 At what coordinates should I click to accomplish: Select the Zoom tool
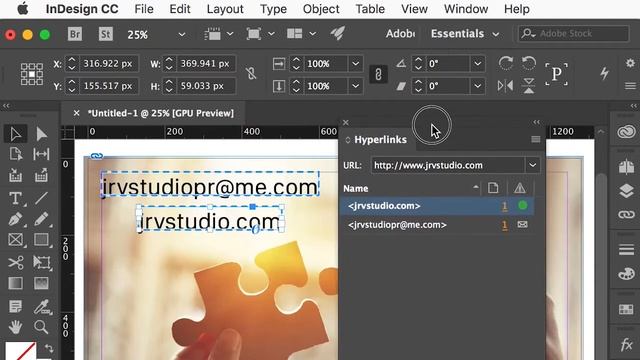click(x=41, y=327)
